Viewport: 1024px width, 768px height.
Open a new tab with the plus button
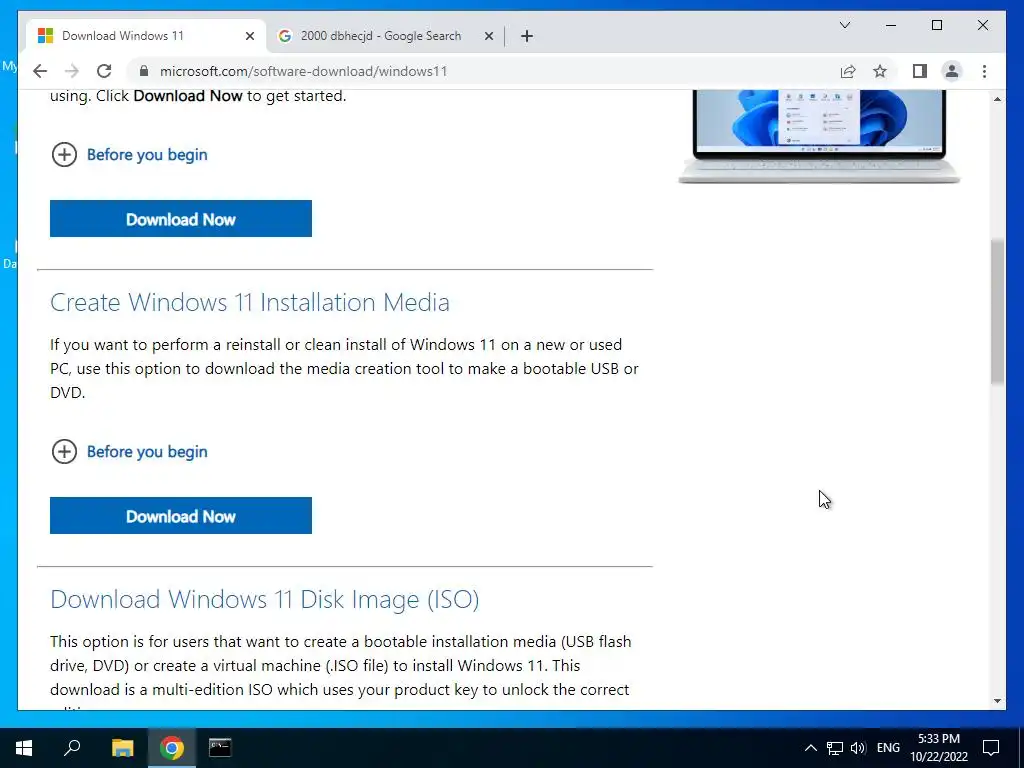527,36
